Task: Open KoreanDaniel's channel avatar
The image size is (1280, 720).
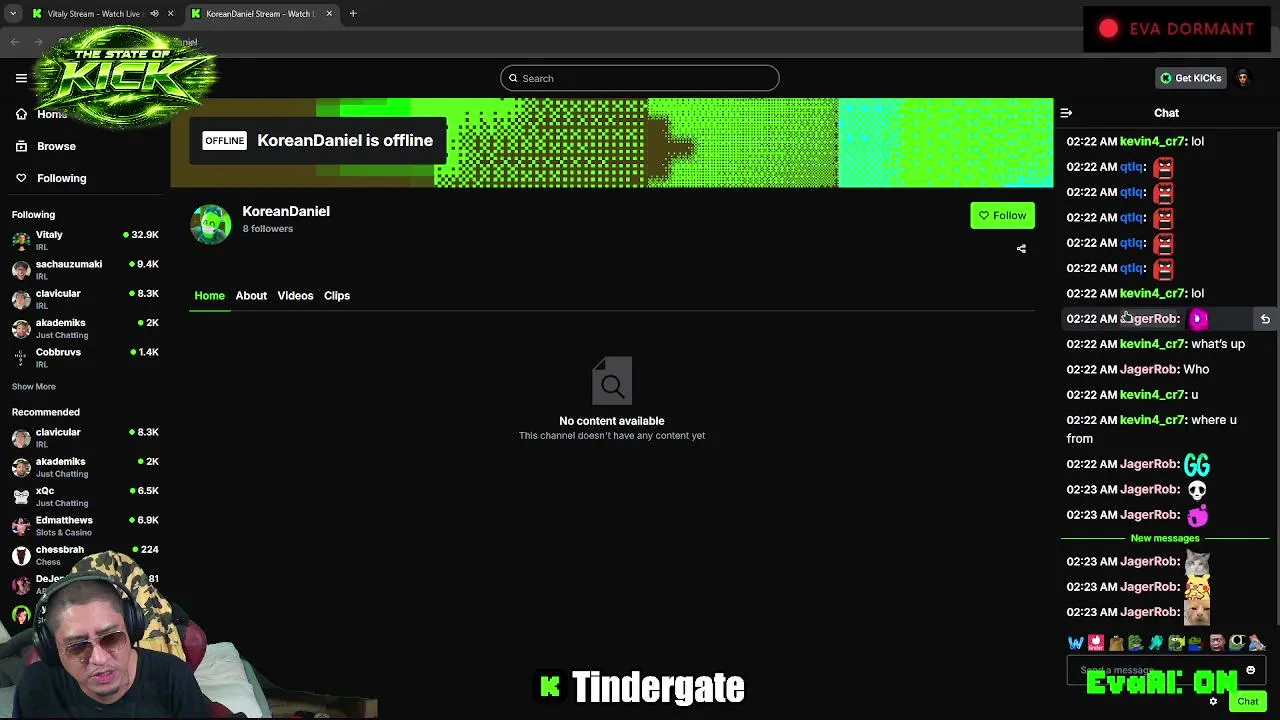Action: 211,224
